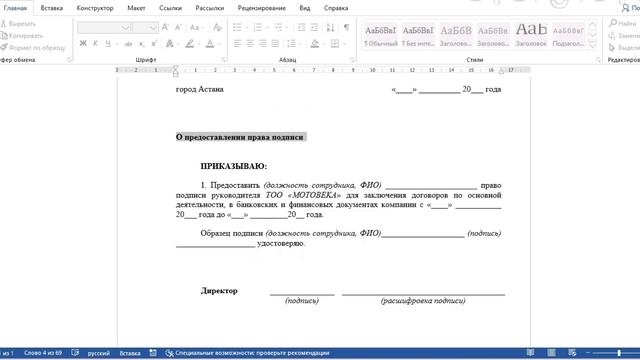
Task: Open font size dropdown
Action: point(153,28)
